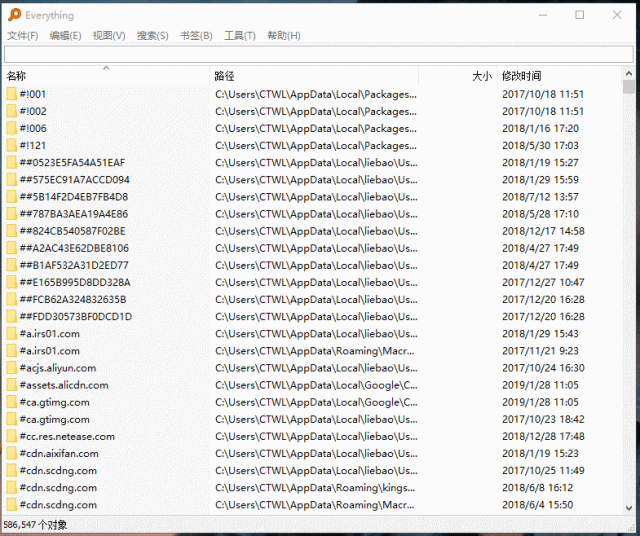
Task: Select #cc.res.netease.com folder name
Action: (67, 437)
